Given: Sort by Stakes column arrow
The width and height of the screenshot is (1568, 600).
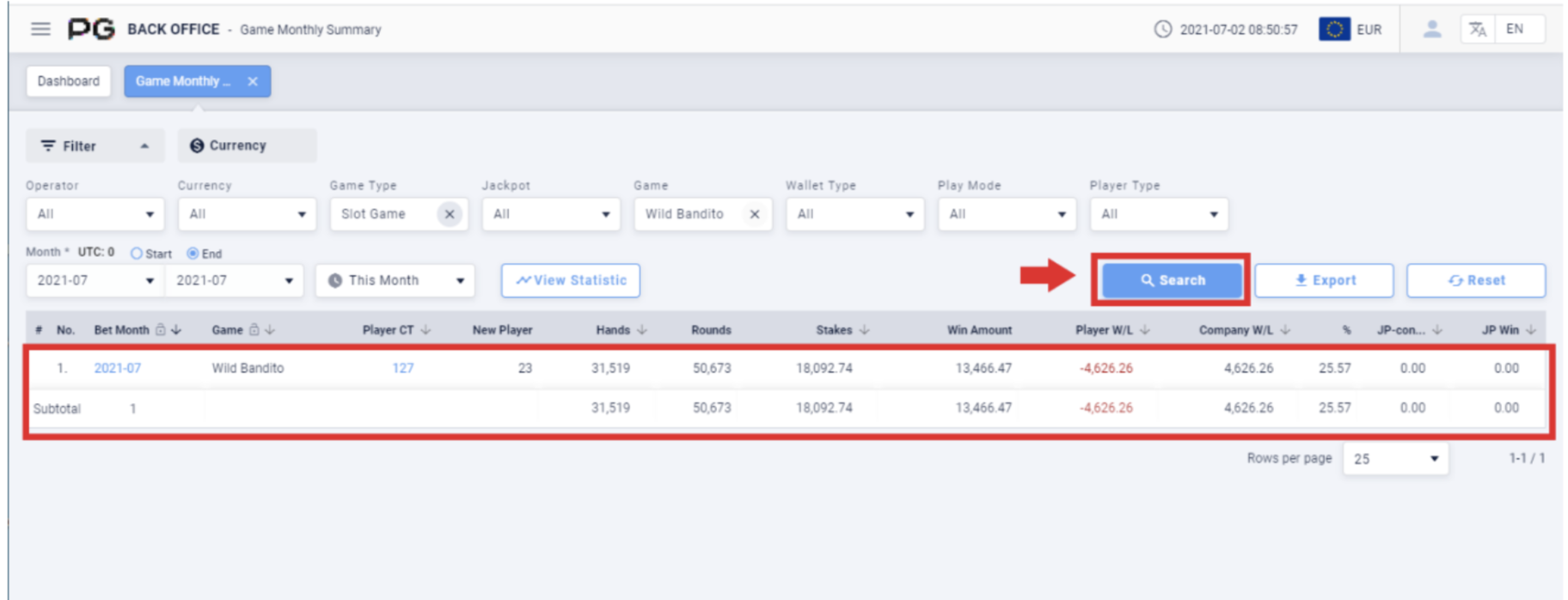Looking at the screenshot, I should (x=864, y=330).
